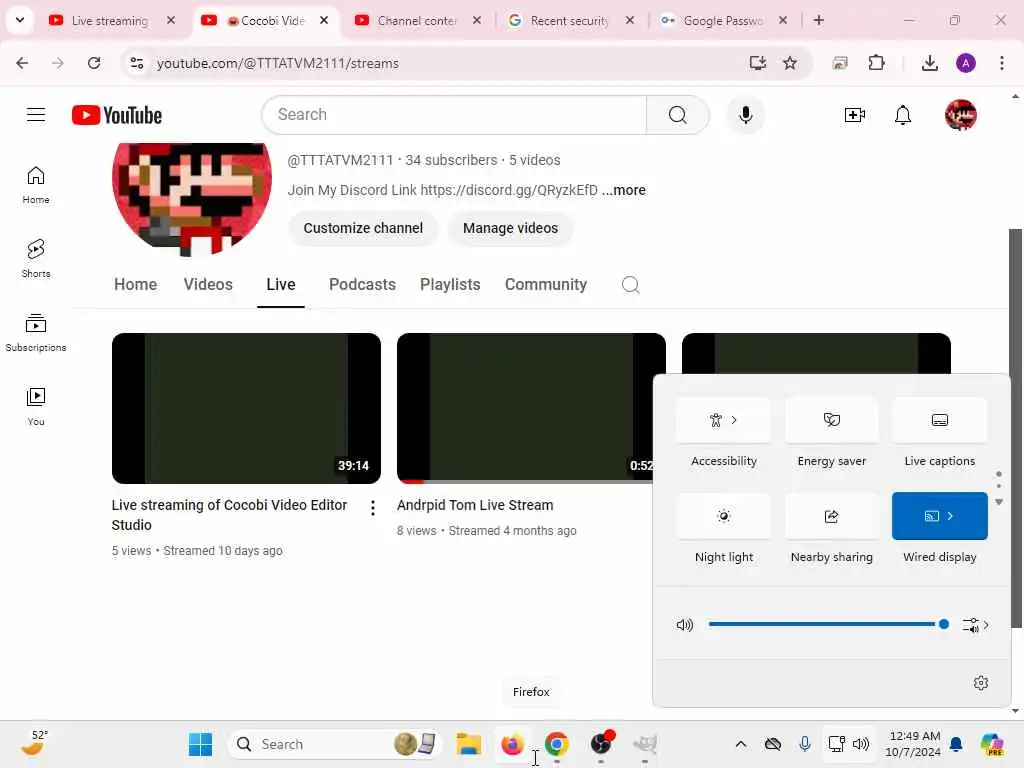Viewport: 1024px width, 768px height.
Task: Open Chrome extensions puzzle icon
Action: coord(876,63)
